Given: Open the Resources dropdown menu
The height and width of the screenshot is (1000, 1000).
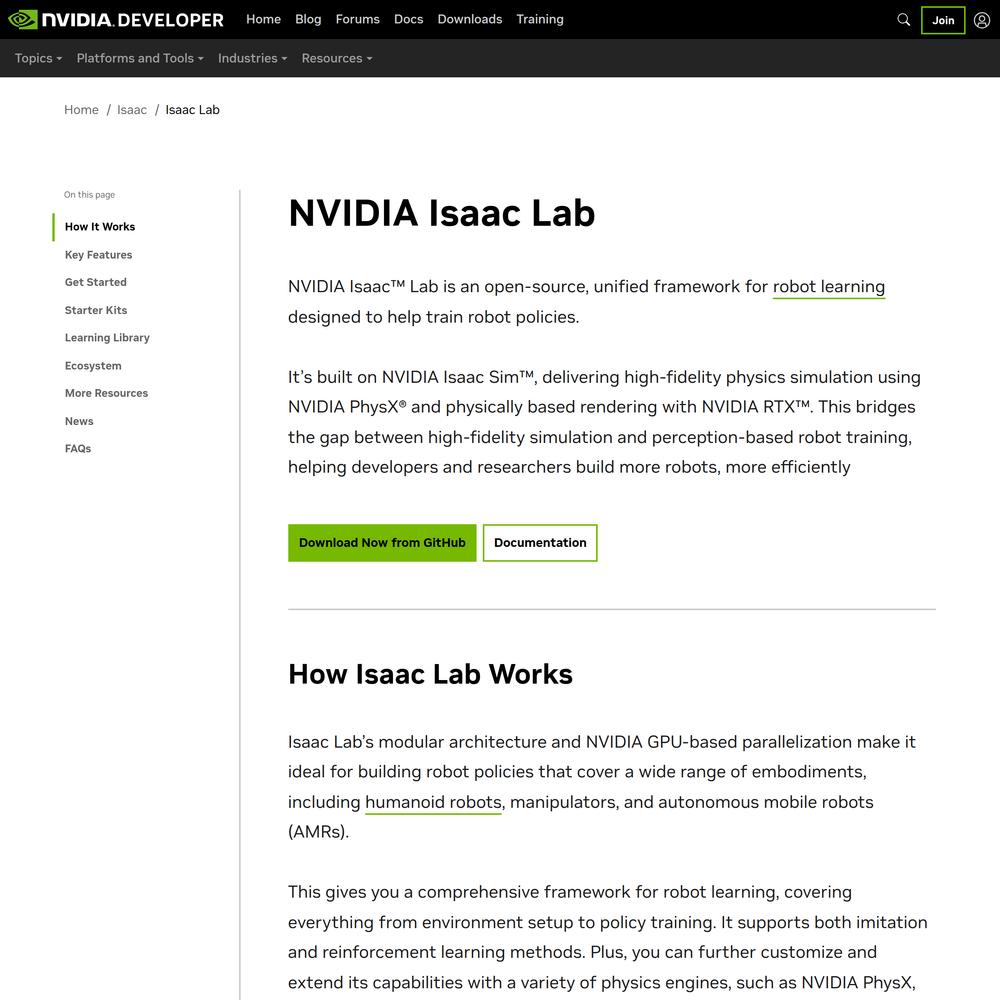Looking at the screenshot, I should 337,58.
